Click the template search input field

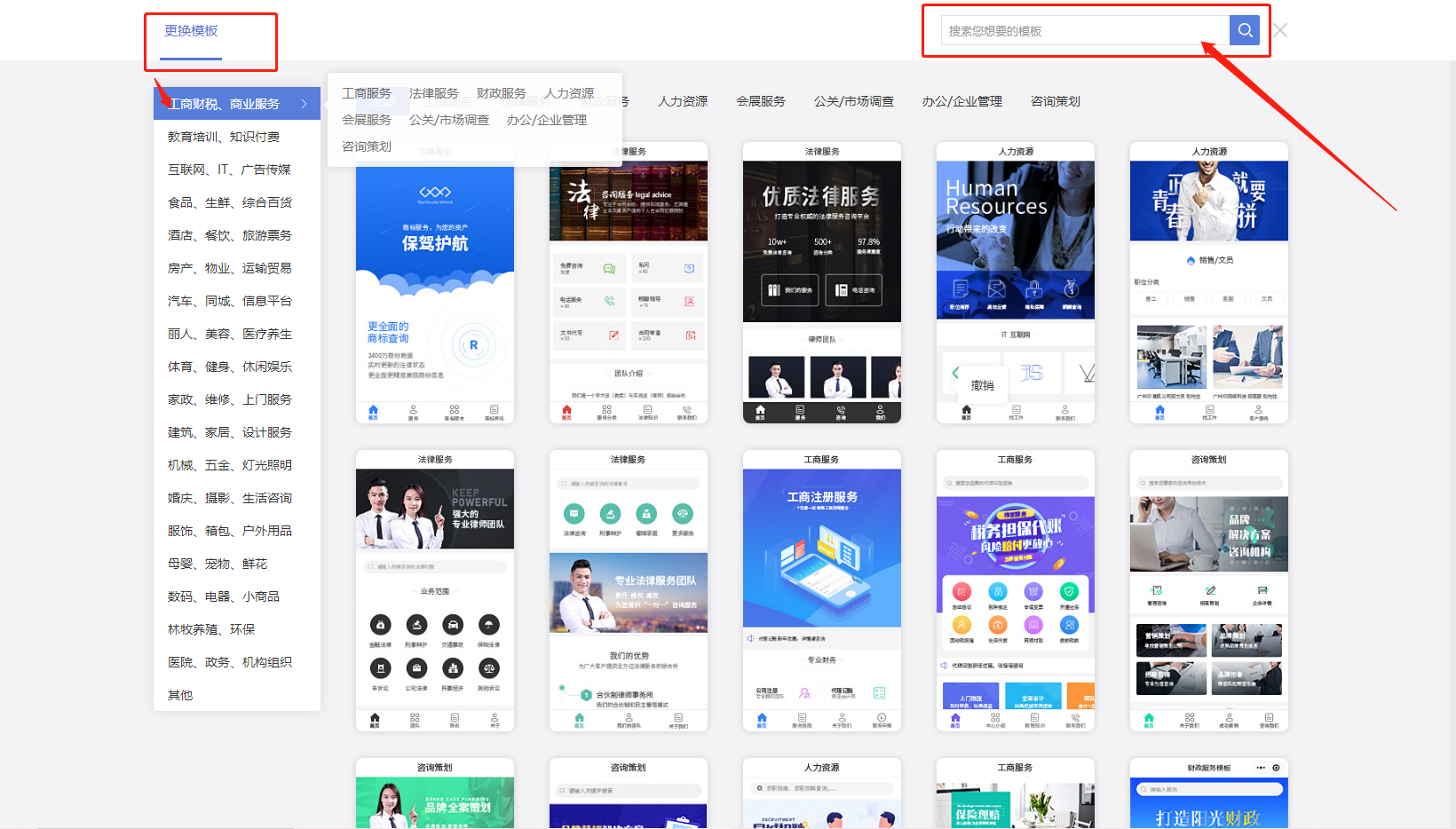pos(1085,30)
